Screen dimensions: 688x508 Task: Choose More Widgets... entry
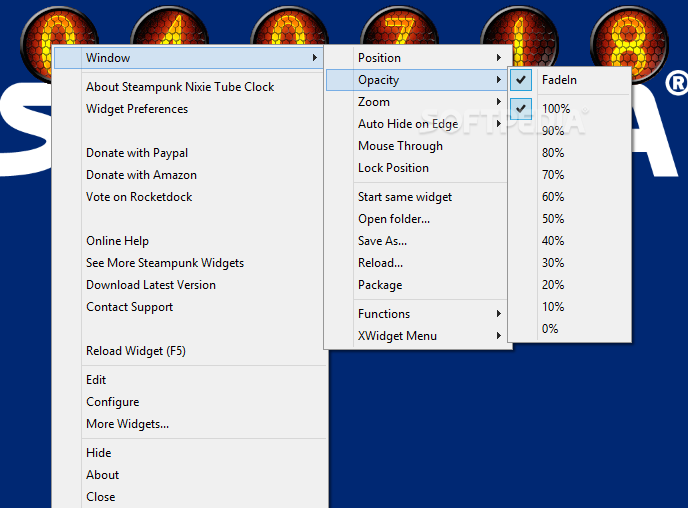[190, 424]
